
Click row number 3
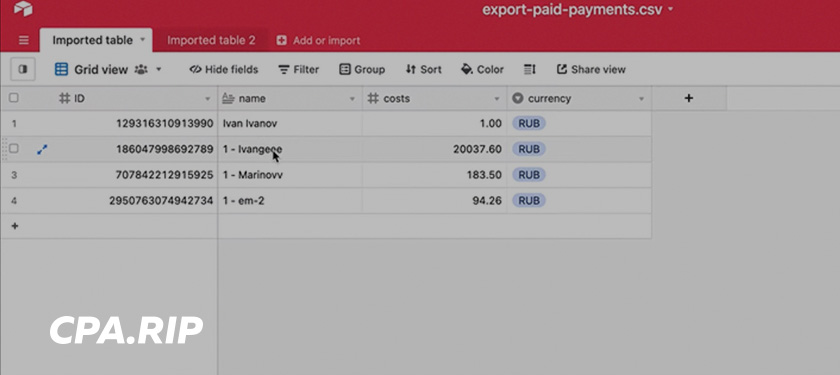[14, 175]
